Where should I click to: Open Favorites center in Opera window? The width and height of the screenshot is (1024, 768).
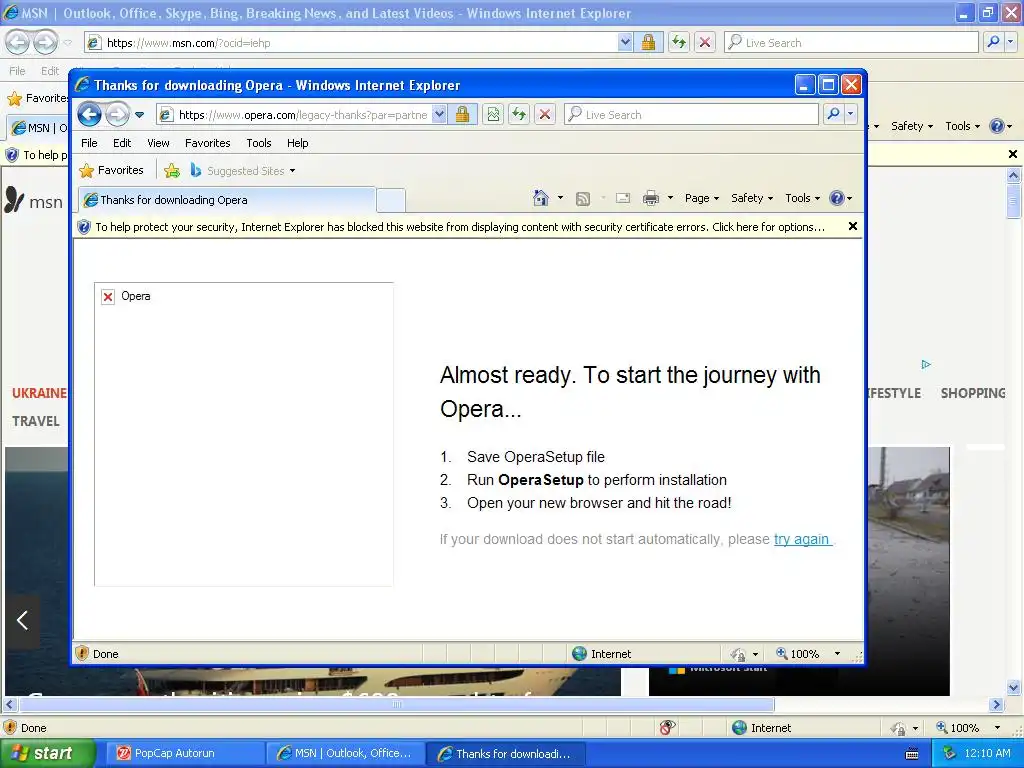pyautogui.click(x=112, y=170)
